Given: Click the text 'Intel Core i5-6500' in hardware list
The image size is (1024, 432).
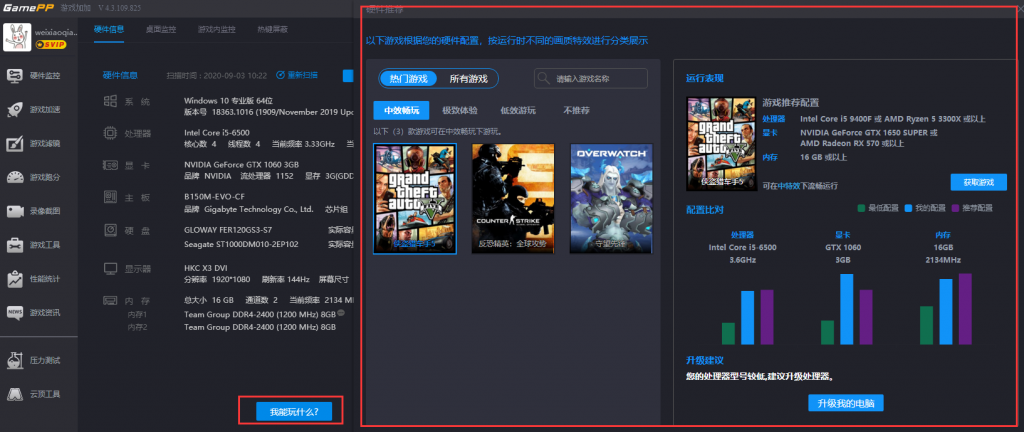Looking at the screenshot, I should (217, 133).
